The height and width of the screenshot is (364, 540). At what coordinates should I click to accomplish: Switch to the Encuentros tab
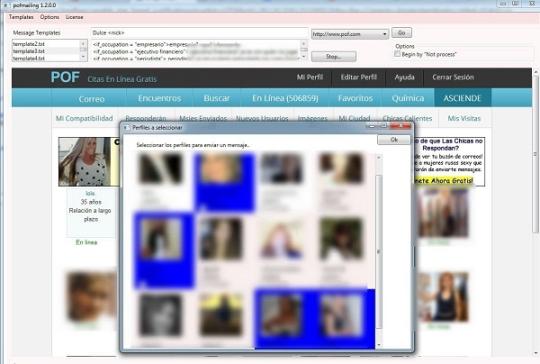[159, 98]
